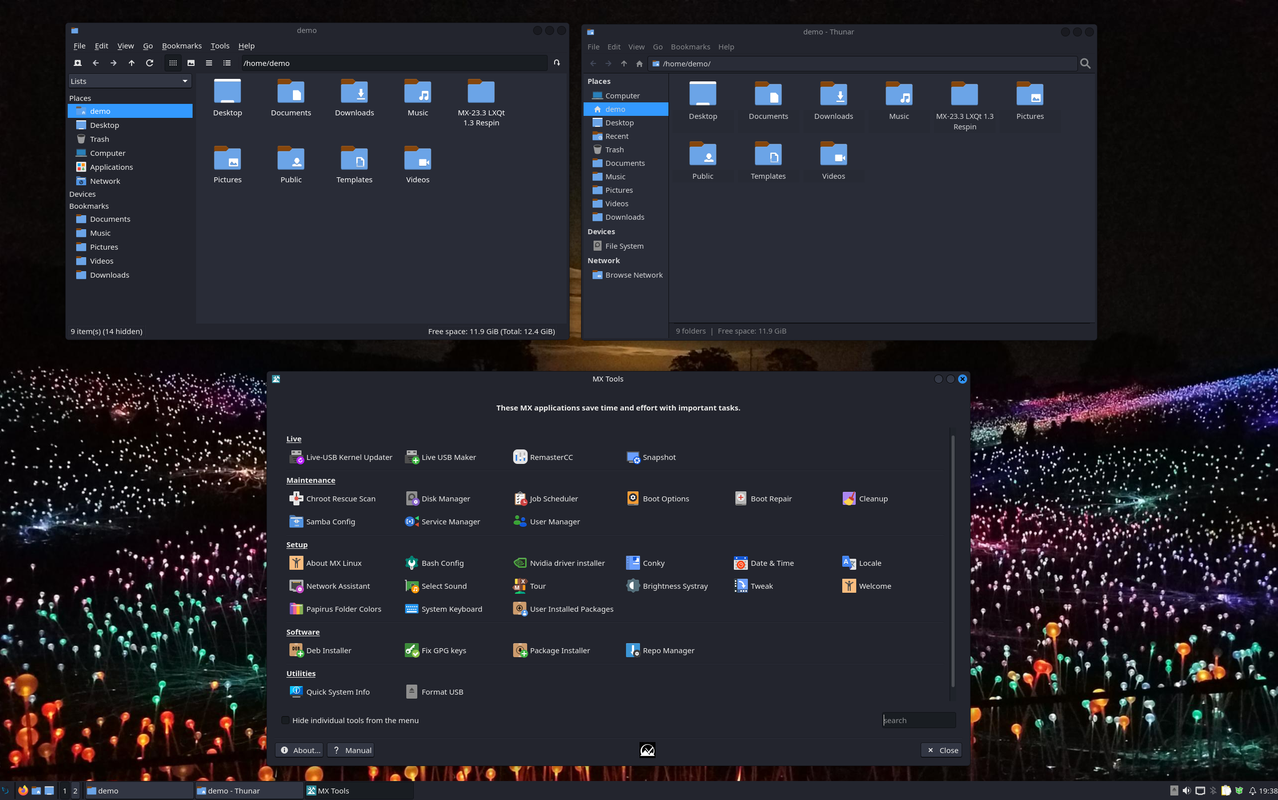The height and width of the screenshot is (800, 1278).
Task: Click the Close button in MX Tools
Action: coord(941,750)
